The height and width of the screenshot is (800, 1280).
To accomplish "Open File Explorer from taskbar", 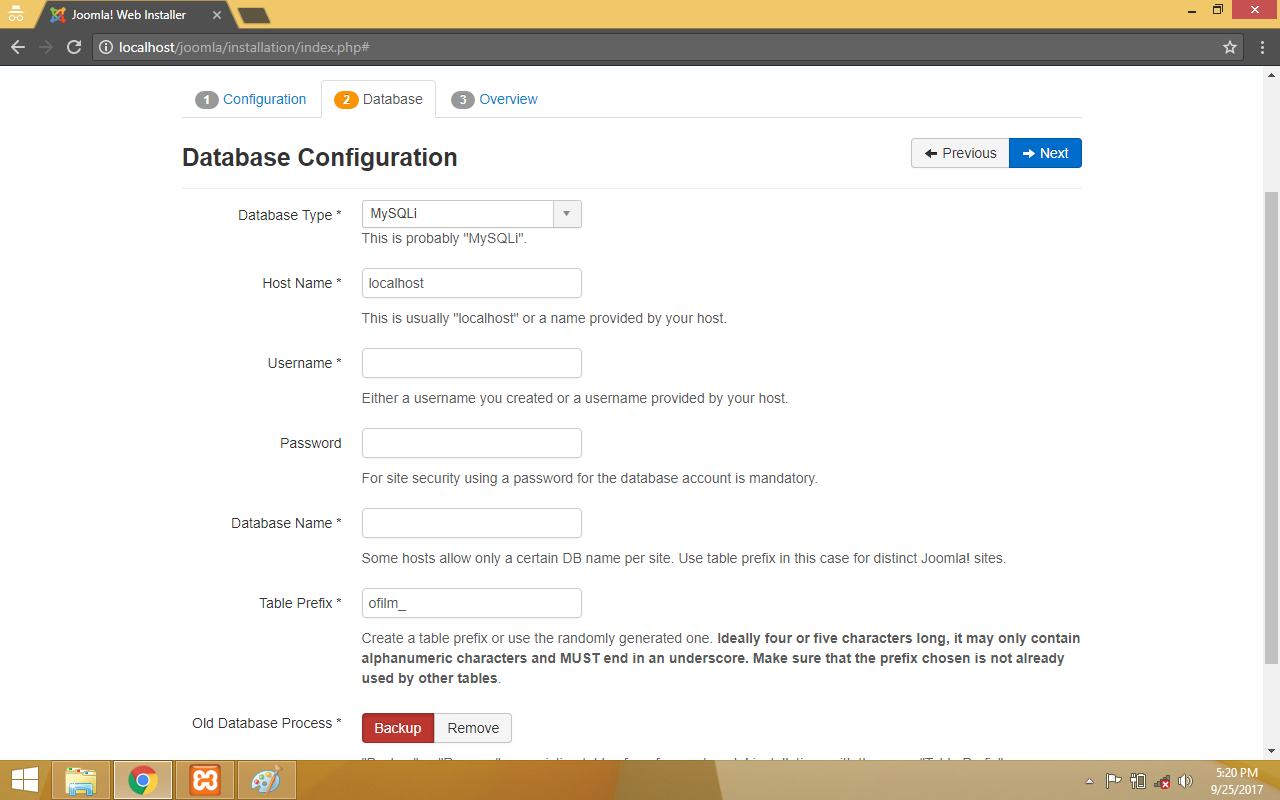I will pos(81,780).
